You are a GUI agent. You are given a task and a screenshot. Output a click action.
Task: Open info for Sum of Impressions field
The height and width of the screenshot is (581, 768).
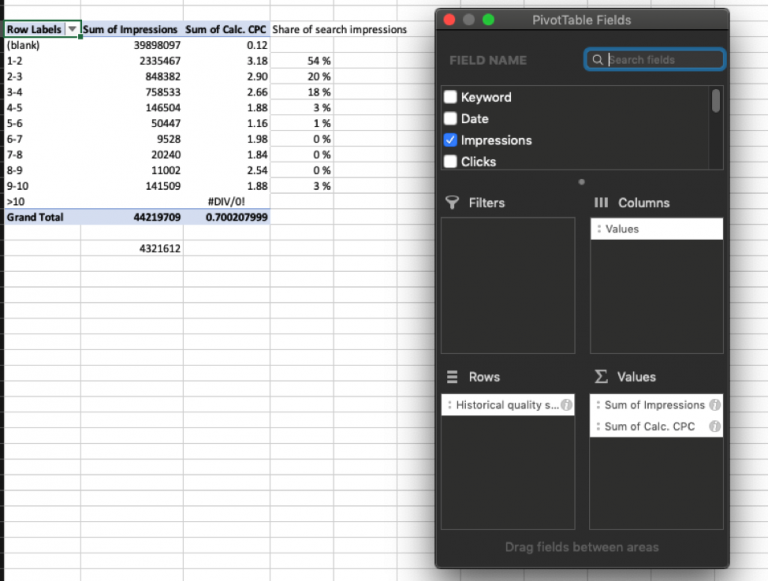pyautogui.click(x=714, y=405)
